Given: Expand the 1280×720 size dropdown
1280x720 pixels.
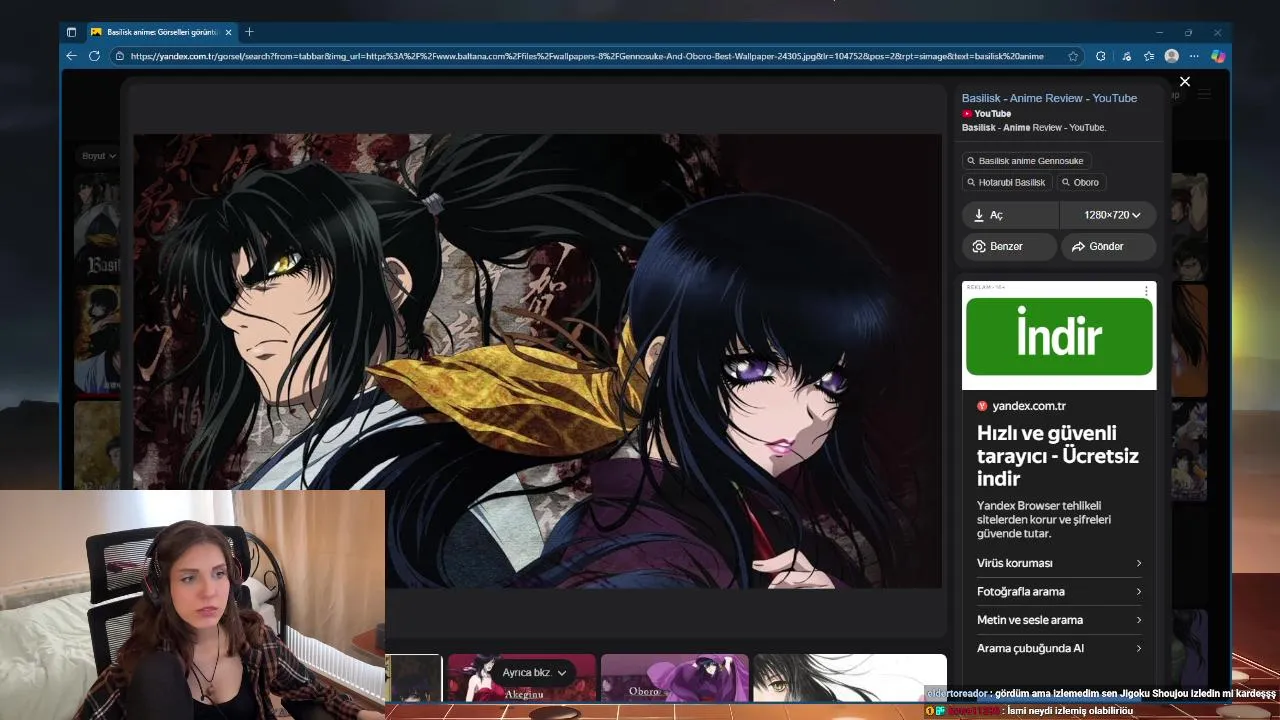Looking at the screenshot, I should click(x=1109, y=215).
